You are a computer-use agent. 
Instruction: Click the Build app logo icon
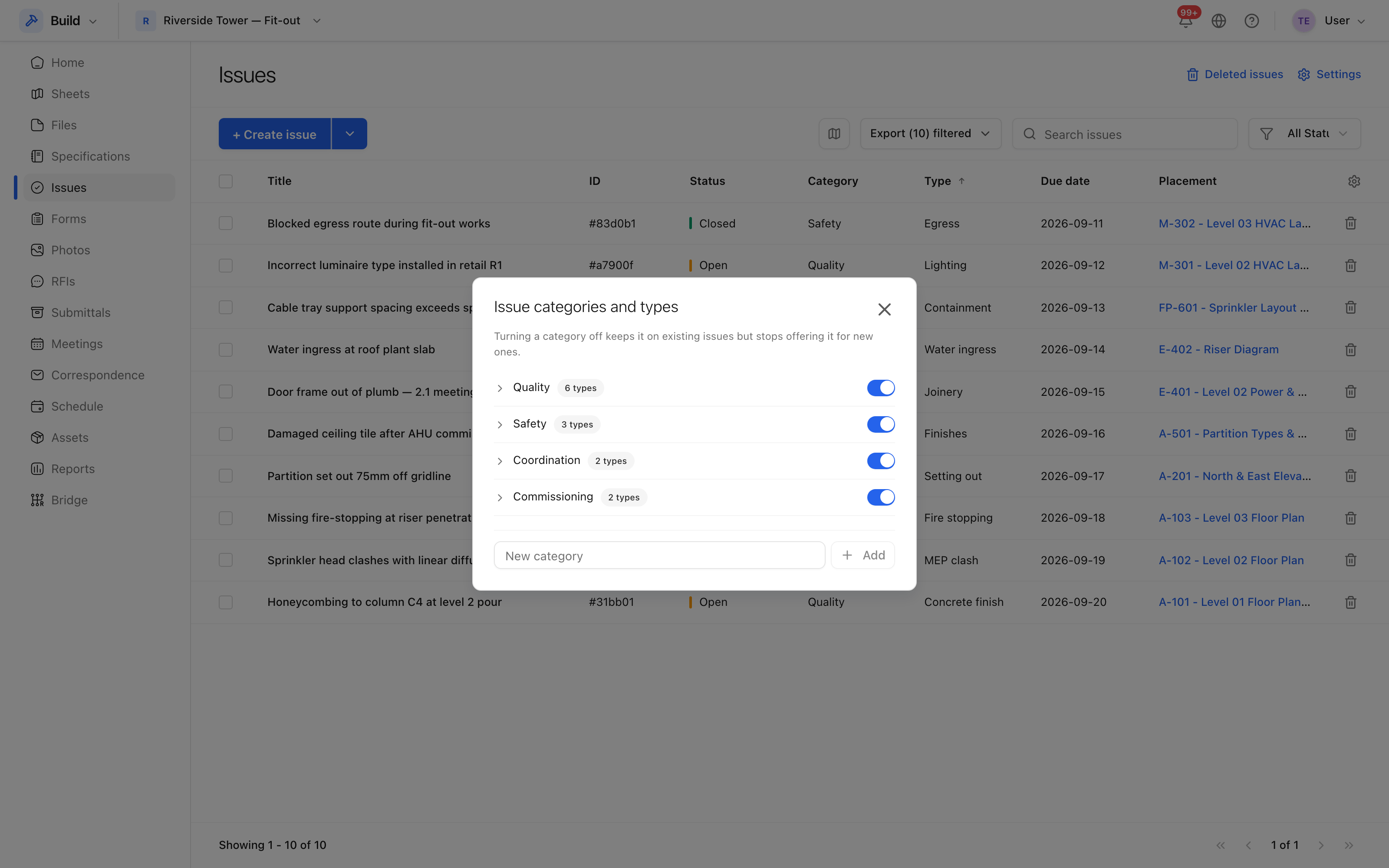32,21
